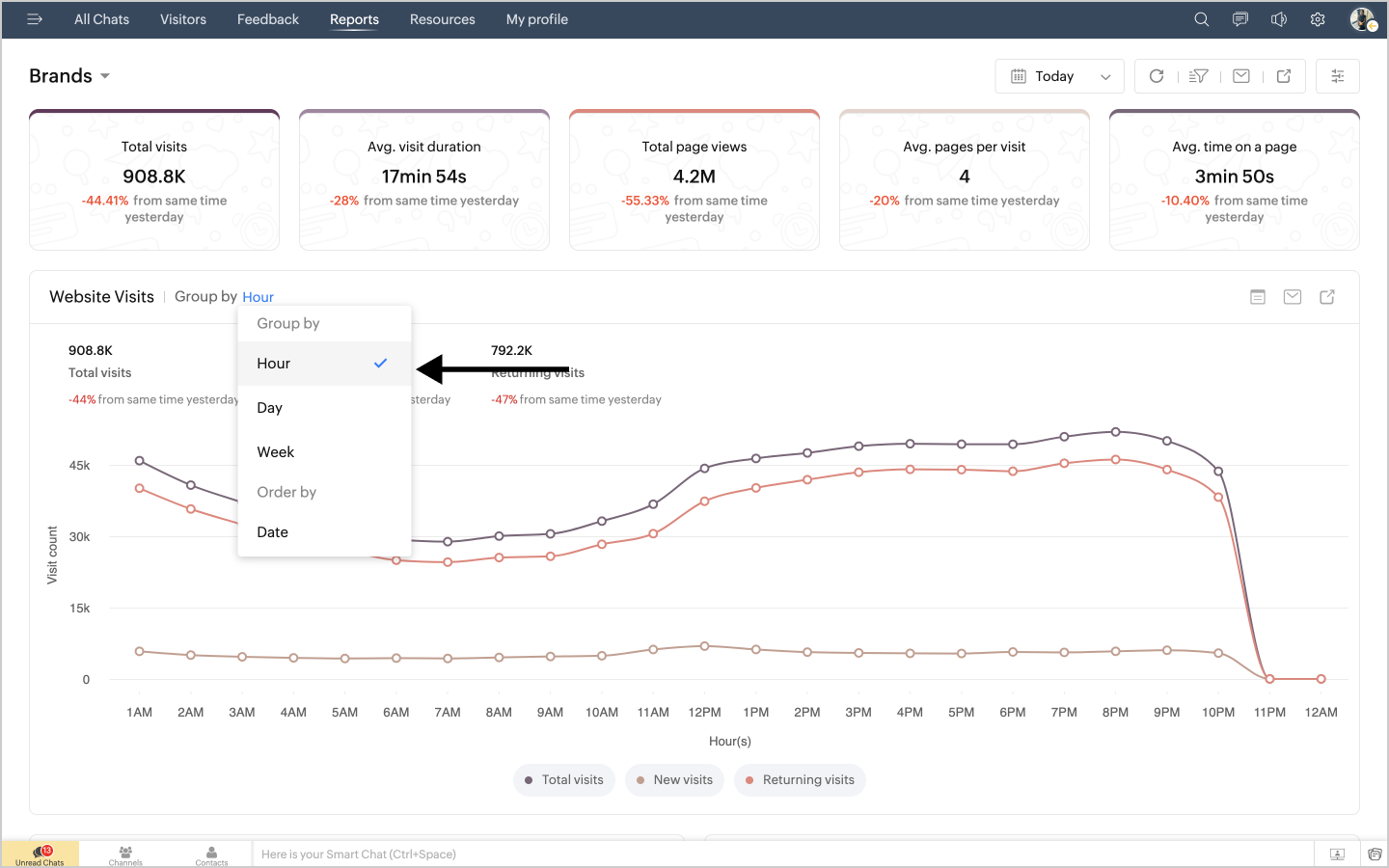Click the Group by Hour dropdown link
Viewport: 1389px width, 868px height.
[258, 297]
